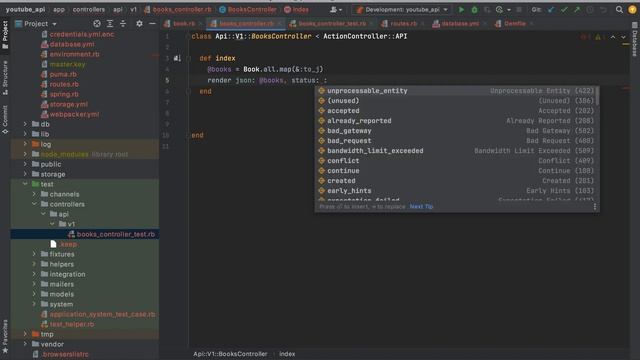Open the user account dropdown icon

coord(336,9)
